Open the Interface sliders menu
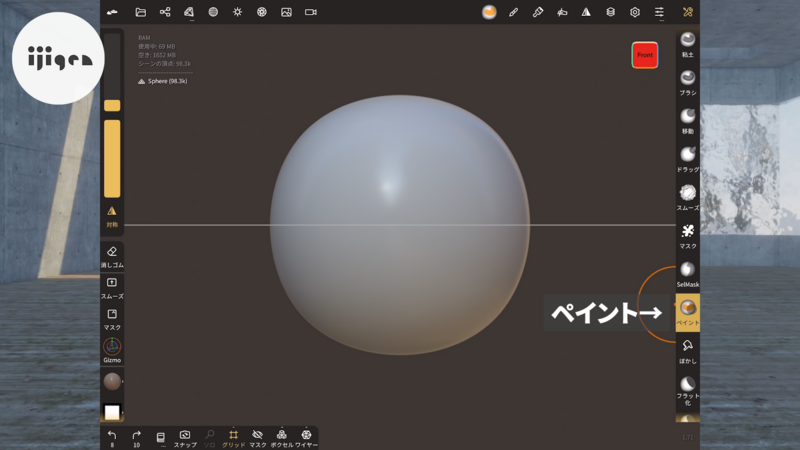800x450 pixels. point(659,12)
